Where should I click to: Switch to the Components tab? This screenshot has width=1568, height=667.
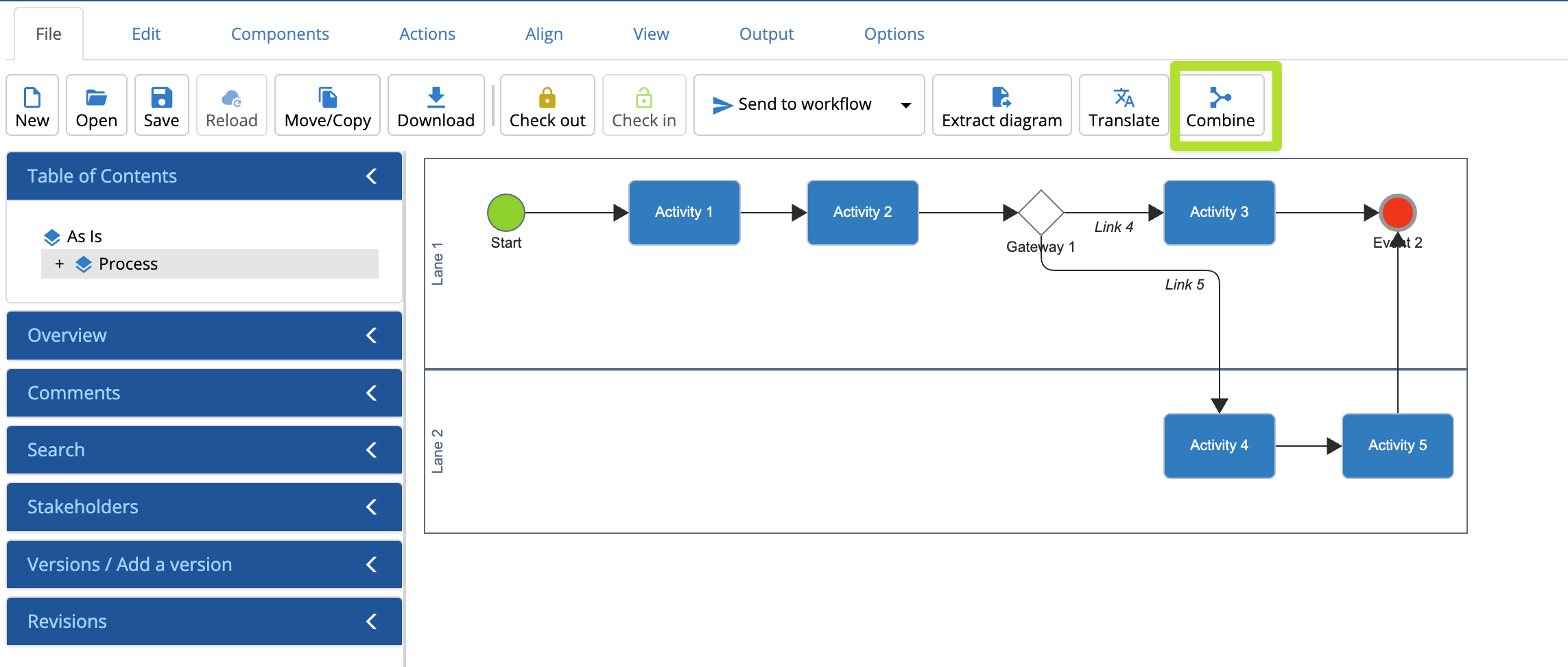pyautogui.click(x=280, y=33)
